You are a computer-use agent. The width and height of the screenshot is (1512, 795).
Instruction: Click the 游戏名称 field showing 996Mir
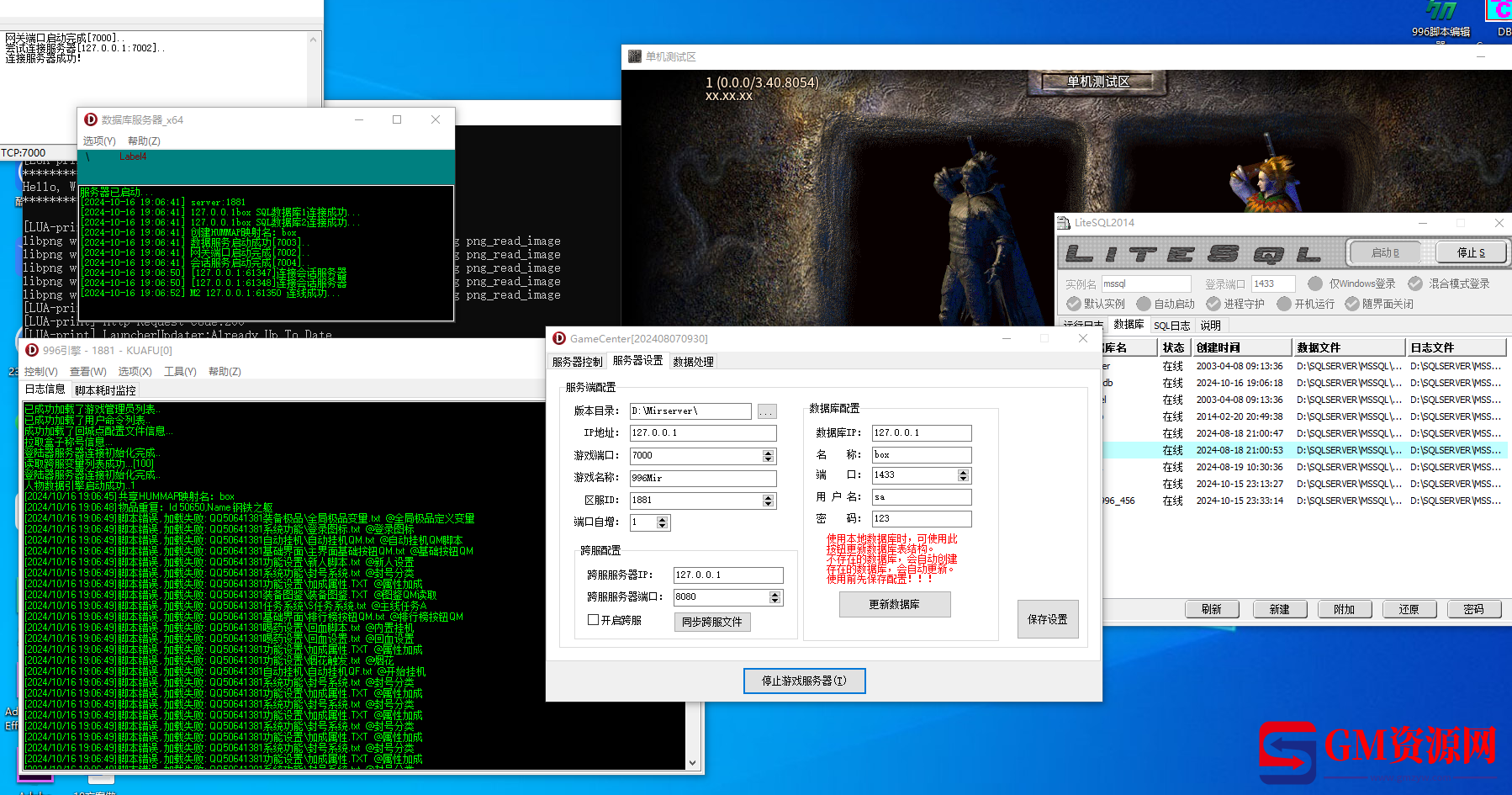tap(703, 478)
